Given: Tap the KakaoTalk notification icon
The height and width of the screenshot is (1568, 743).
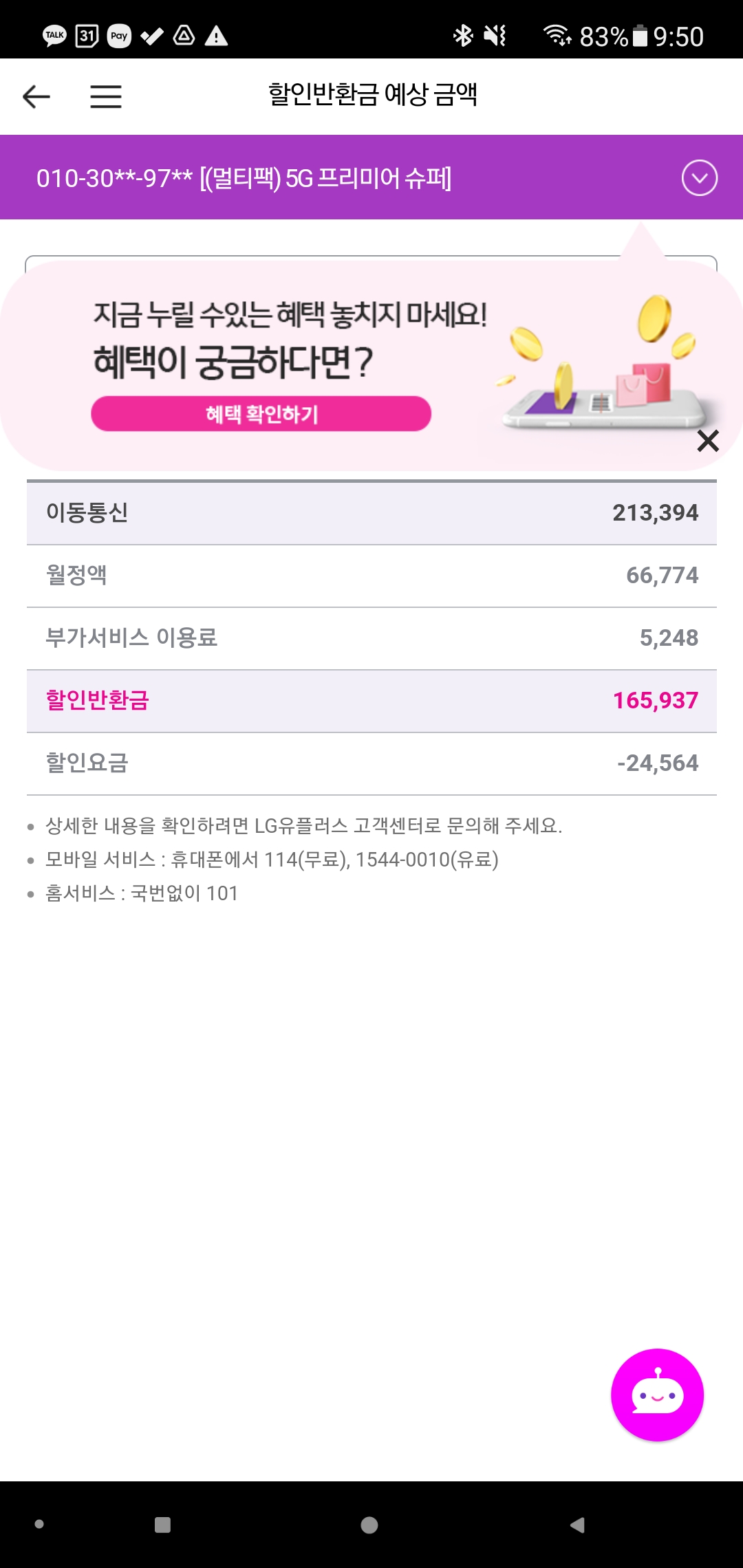Looking at the screenshot, I should point(55,36).
